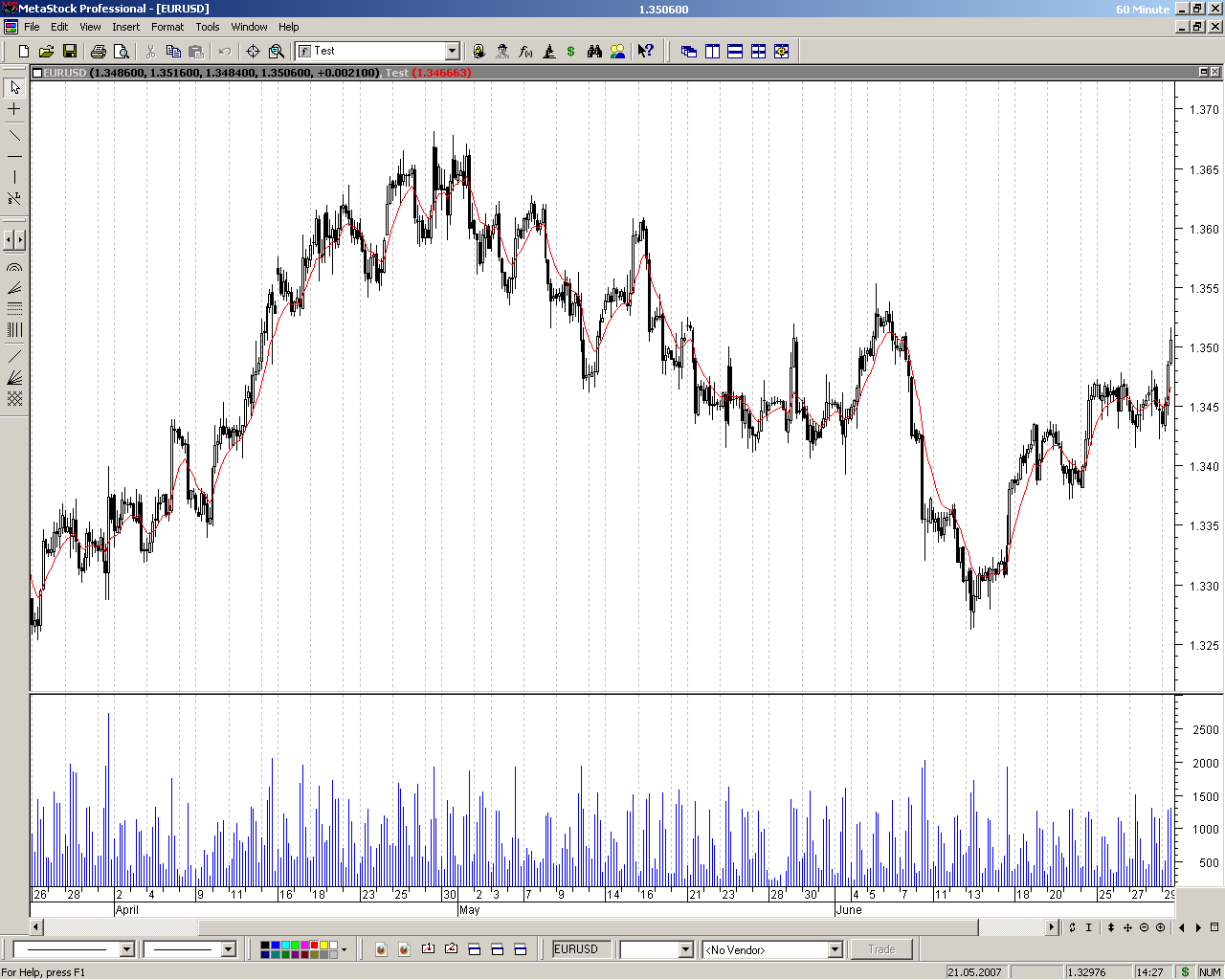Pick the black color swatch
Image resolution: width=1225 pixels, height=980 pixels.
coord(265,946)
